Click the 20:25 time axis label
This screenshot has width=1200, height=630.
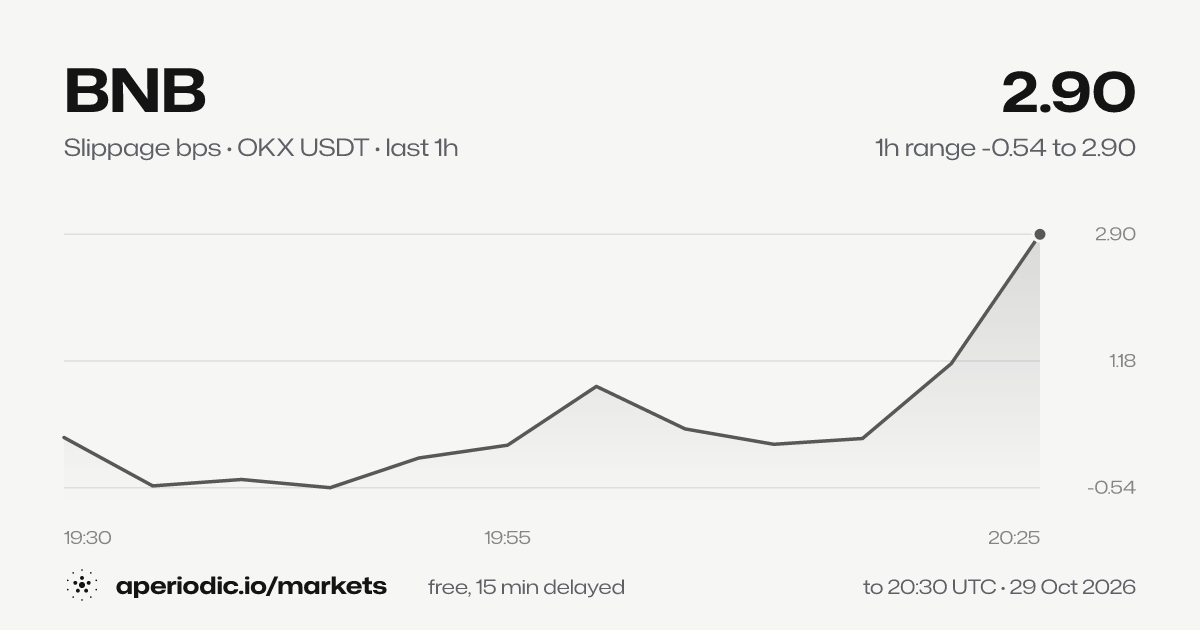(x=1015, y=538)
